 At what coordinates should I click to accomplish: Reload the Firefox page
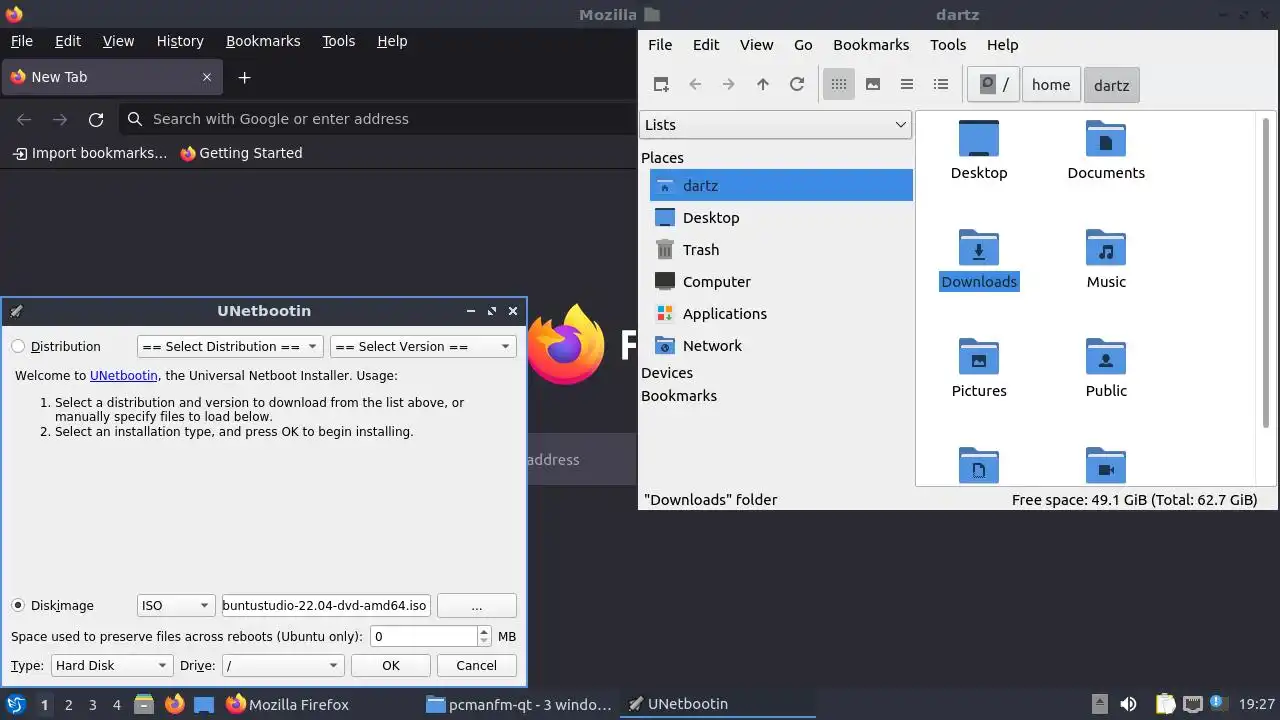pyautogui.click(x=96, y=119)
